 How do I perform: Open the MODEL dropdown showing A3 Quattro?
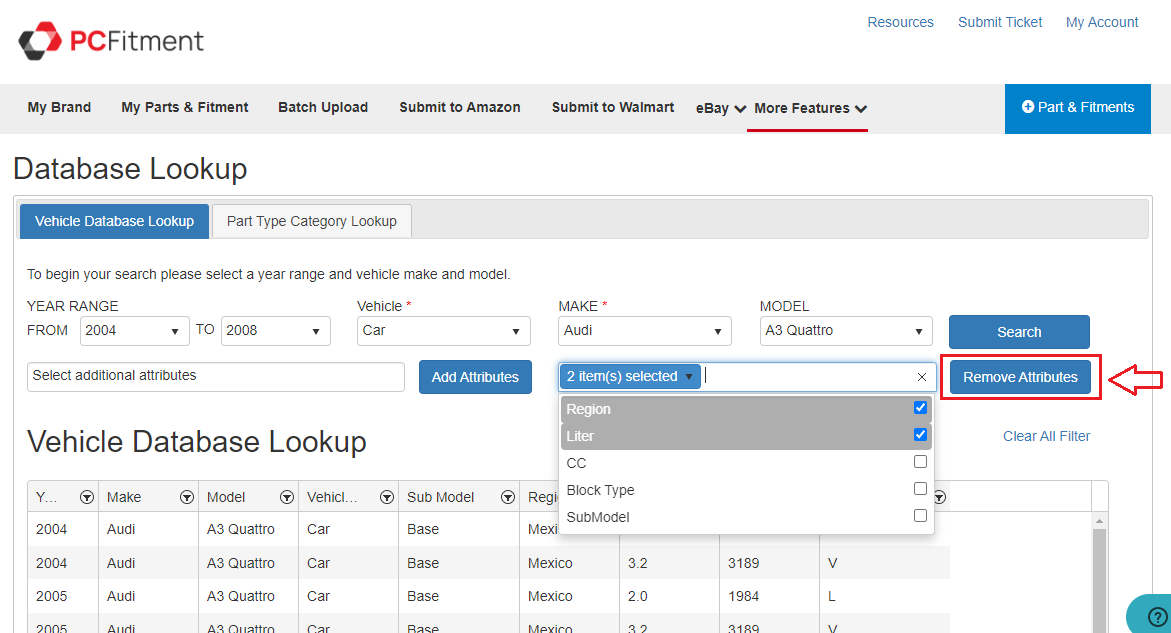pyautogui.click(x=845, y=331)
